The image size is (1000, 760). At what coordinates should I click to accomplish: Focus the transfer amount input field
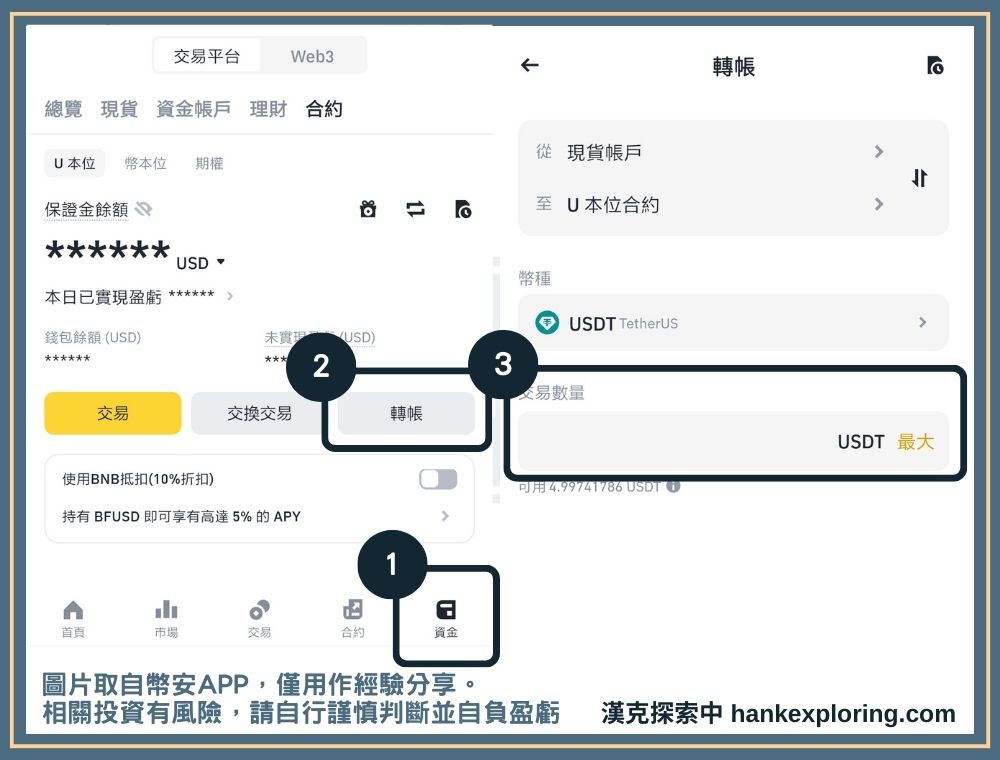point(733,441)
